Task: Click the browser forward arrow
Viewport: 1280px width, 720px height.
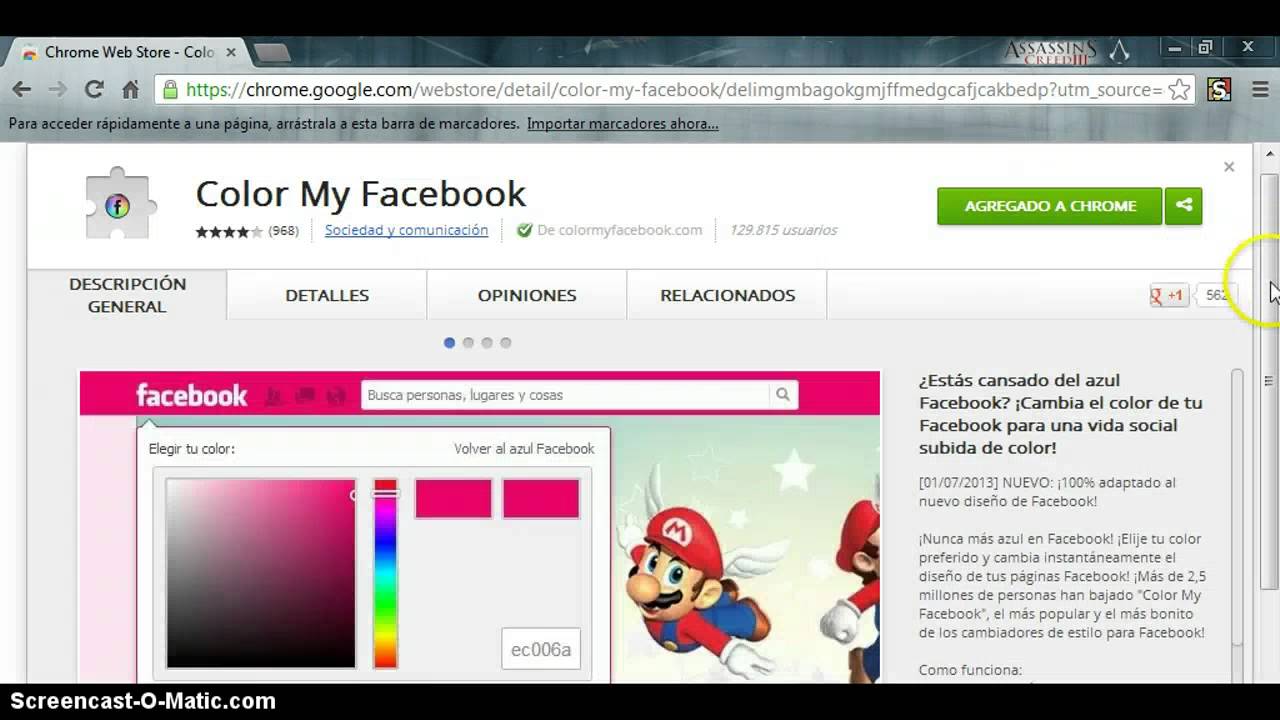Action: pos(57,90)
